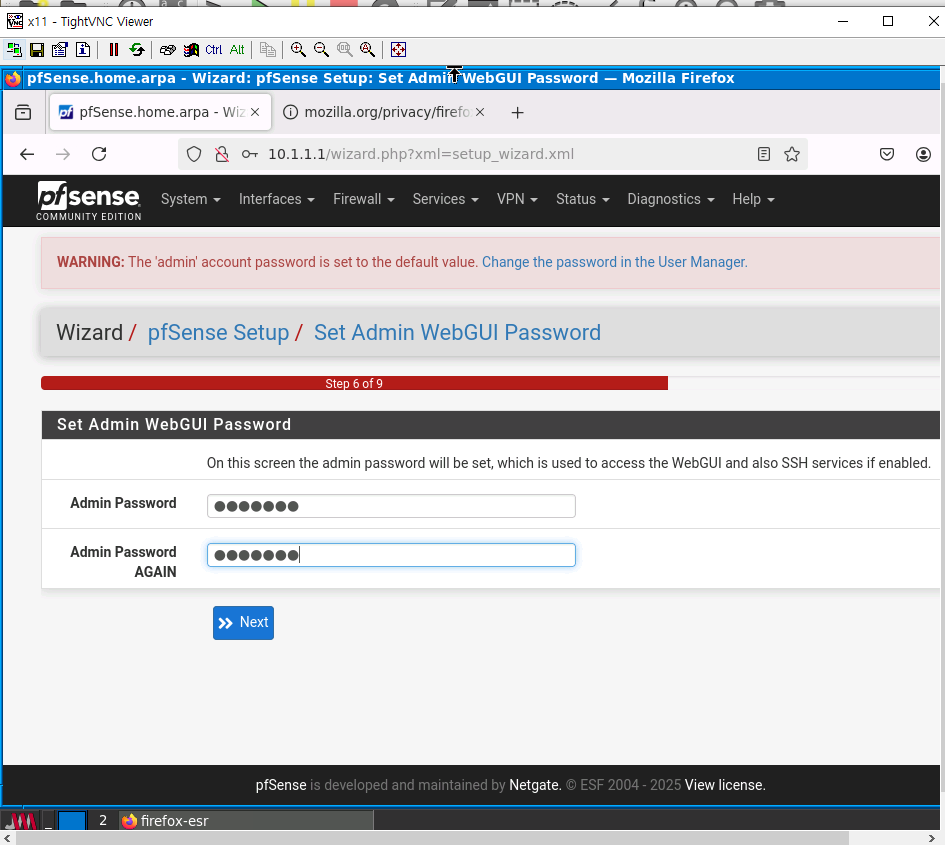This screenshot has height=845, width=945.
Task: Toggle the TightVNC full screen icon
Action: pos(398,49)
